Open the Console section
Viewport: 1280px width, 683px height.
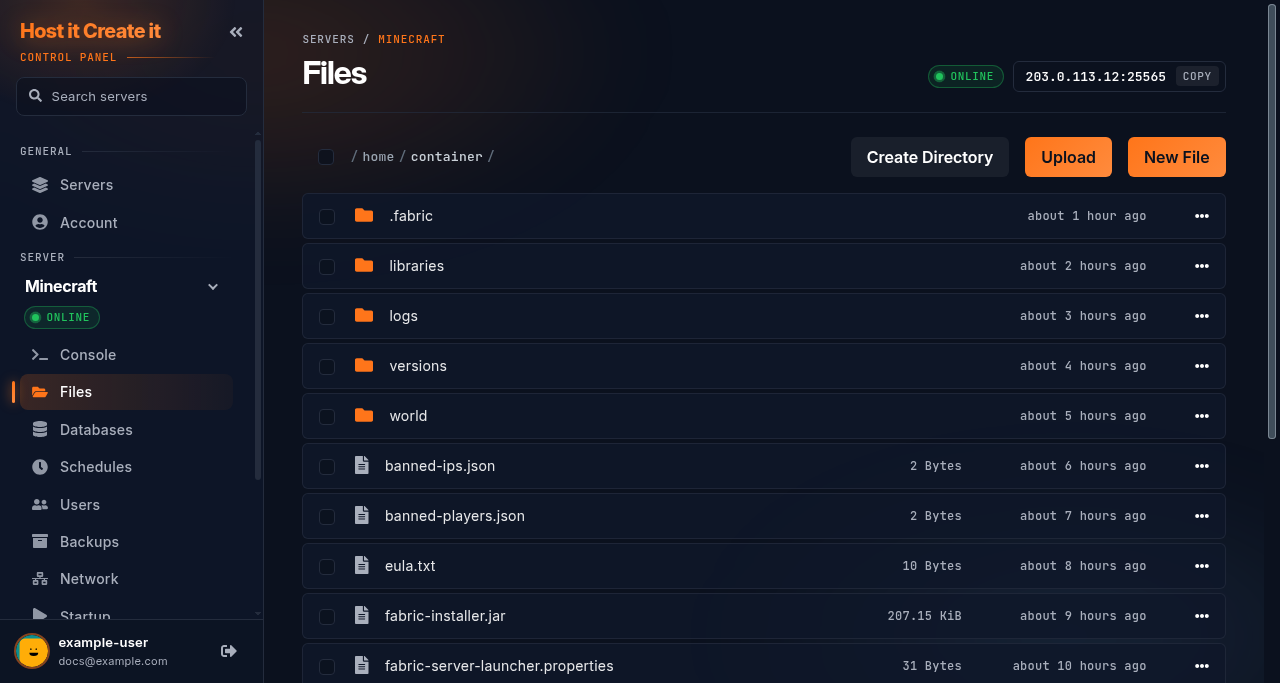[x=126, y=355]
